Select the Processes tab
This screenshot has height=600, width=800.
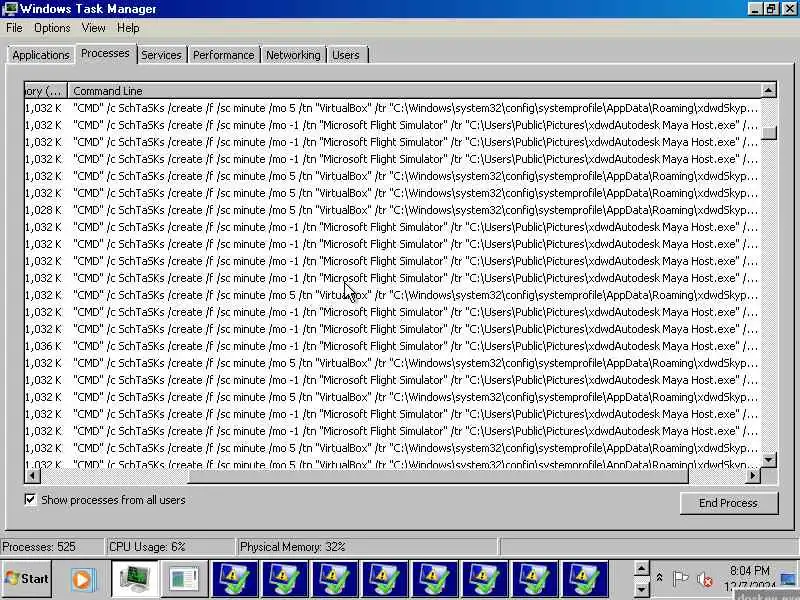[105, 53]
